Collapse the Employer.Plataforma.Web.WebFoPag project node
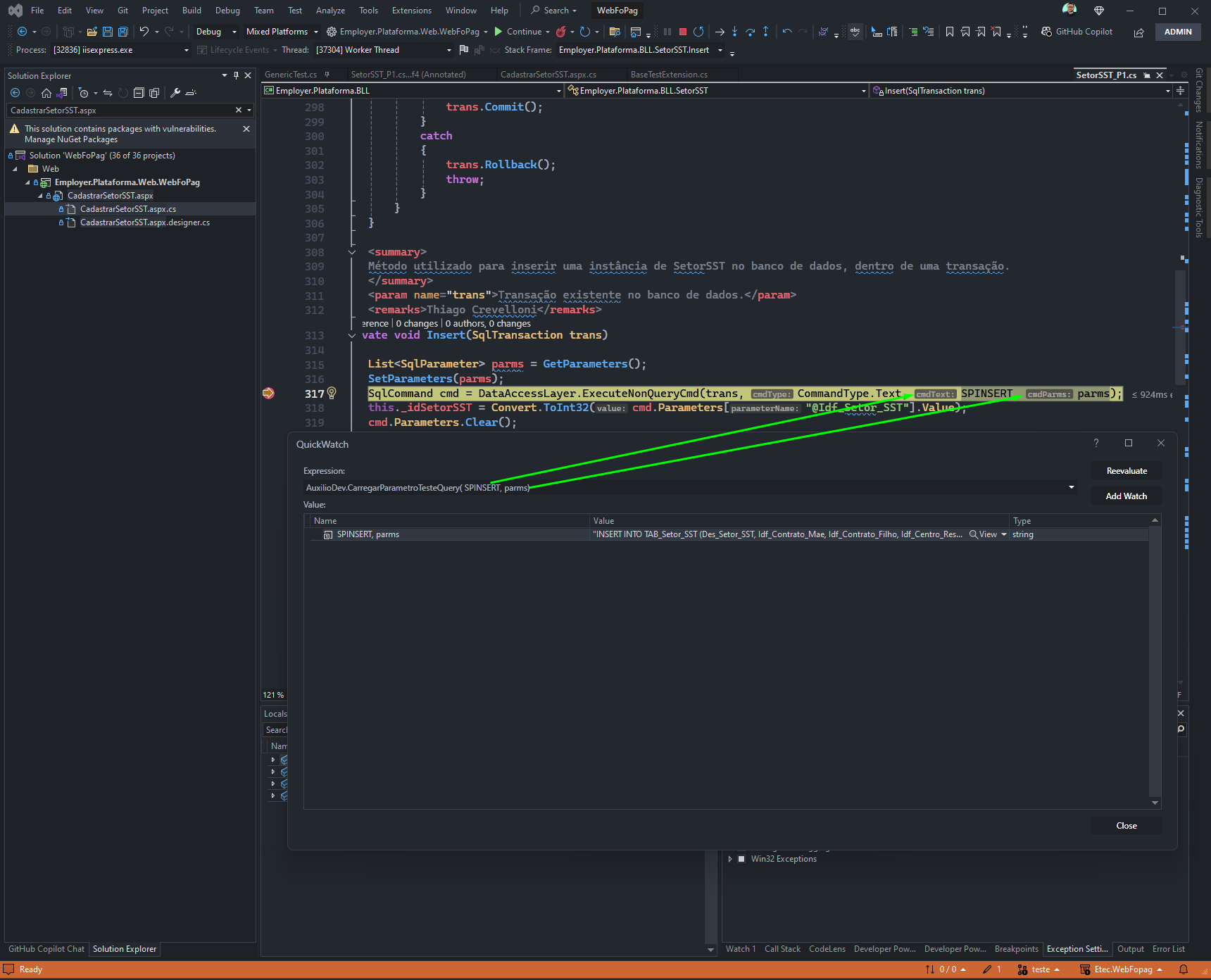Viewport: 1211px width, 980px height. tap(27, 182)
